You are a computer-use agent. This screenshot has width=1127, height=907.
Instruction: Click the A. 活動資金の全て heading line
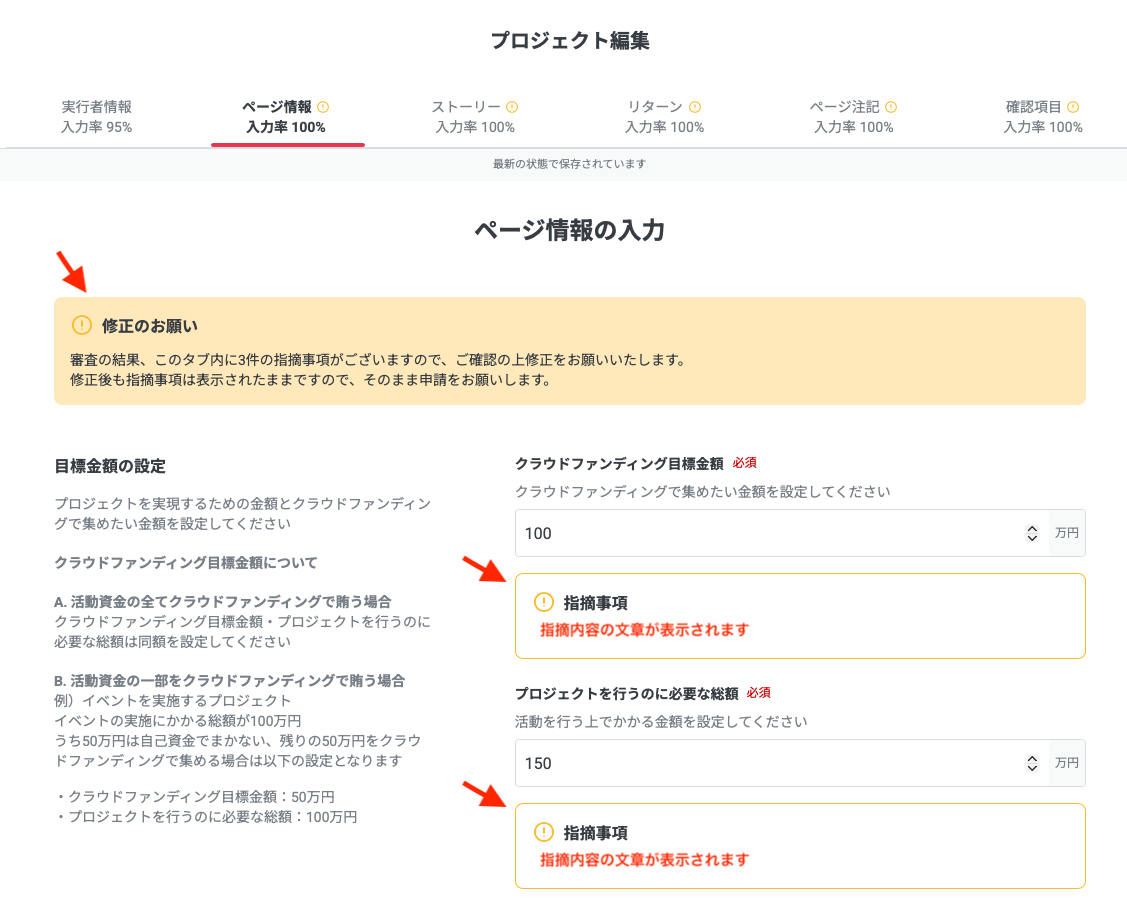(x=223, y=602)
